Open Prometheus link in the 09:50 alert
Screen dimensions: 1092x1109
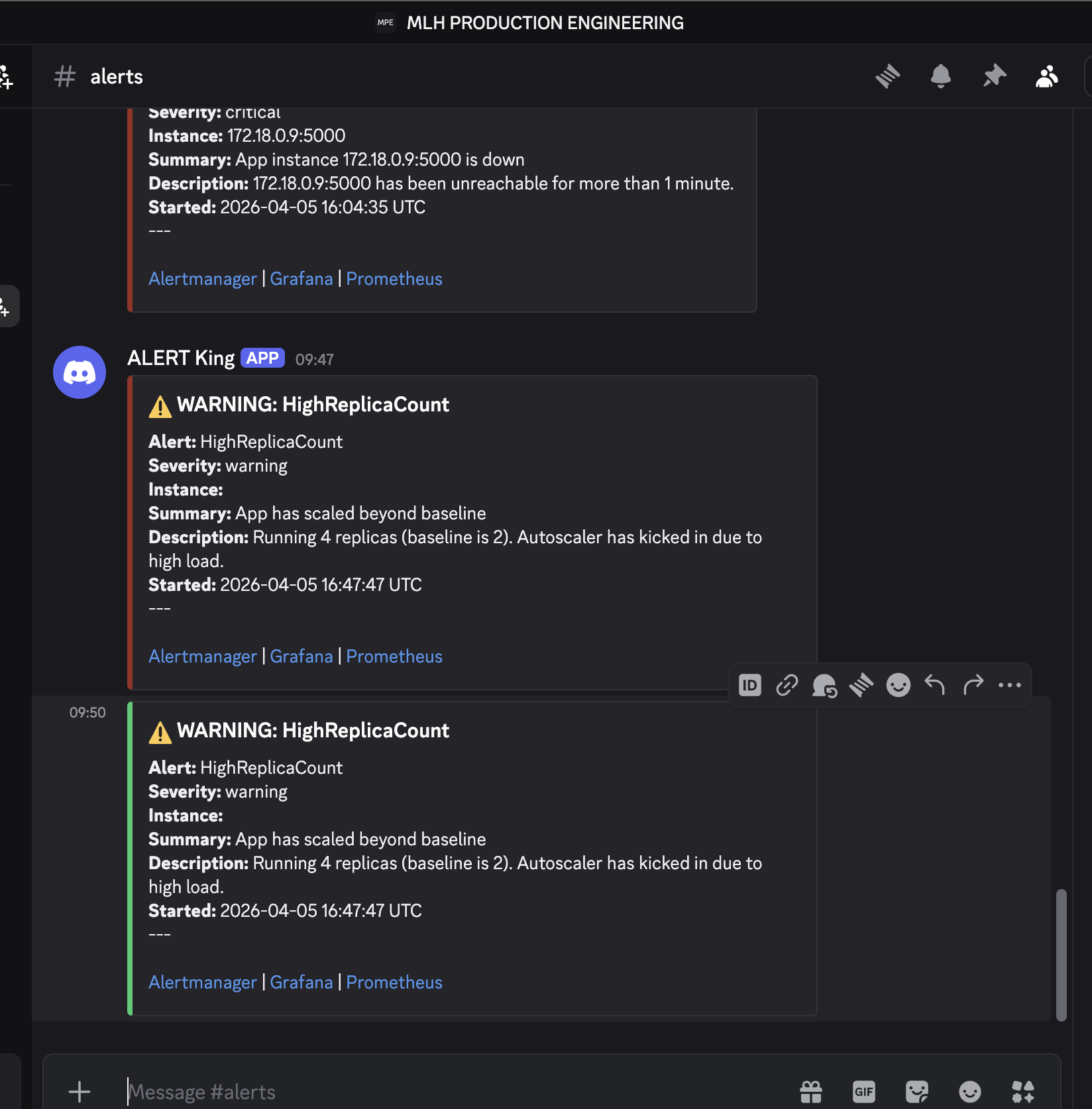click(394, 982)
